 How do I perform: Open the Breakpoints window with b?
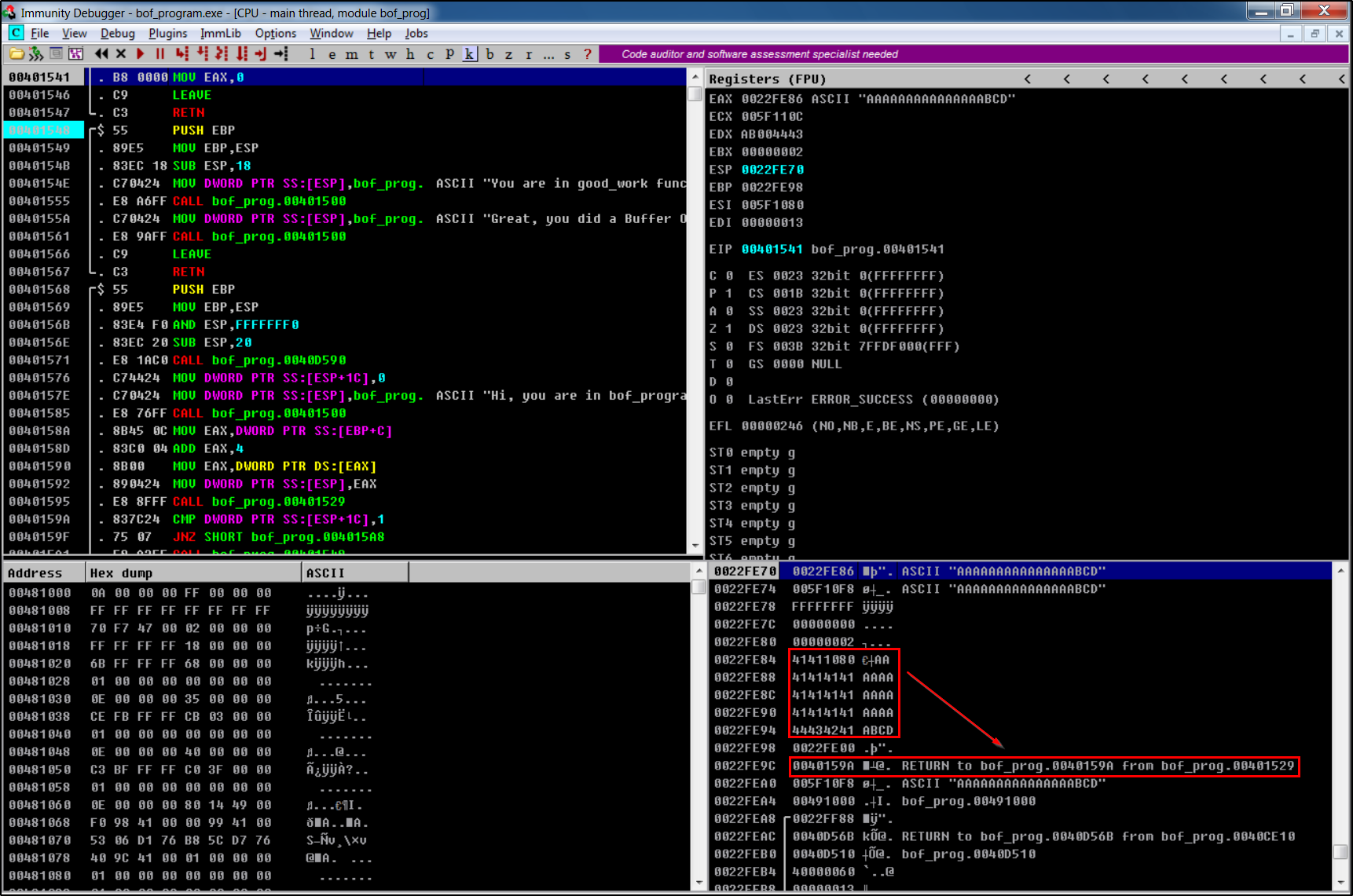(x=489, y=54)
